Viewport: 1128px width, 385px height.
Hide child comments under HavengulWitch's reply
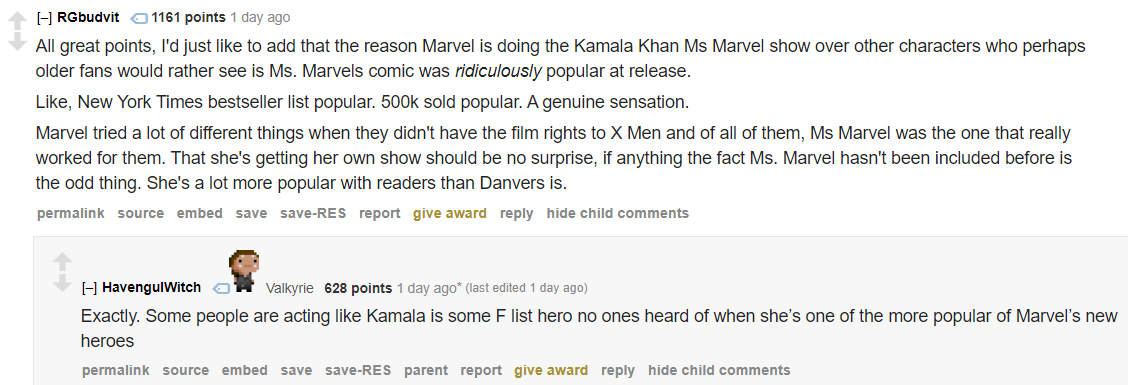pos(719,370)
